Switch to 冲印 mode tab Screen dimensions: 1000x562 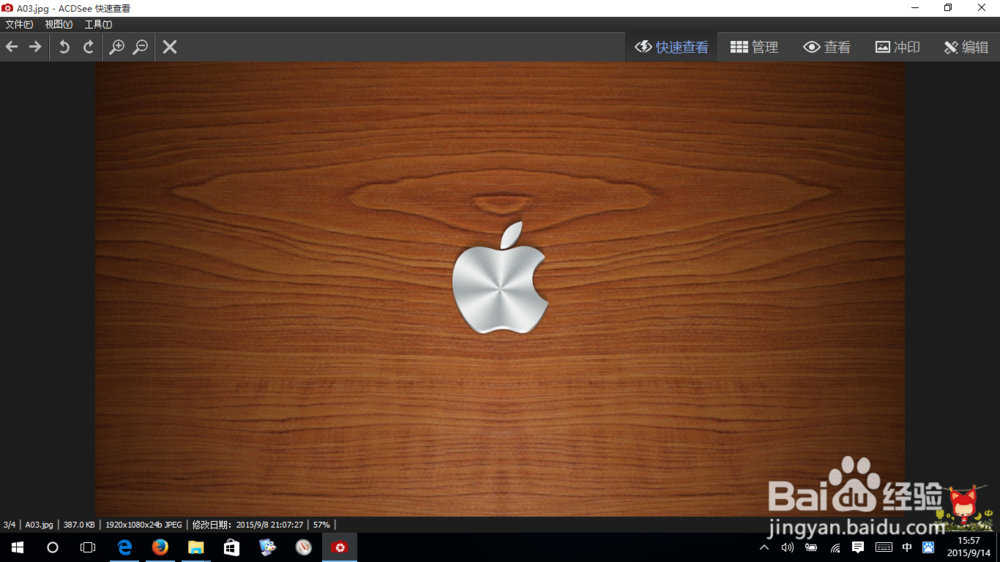(897, 47)
